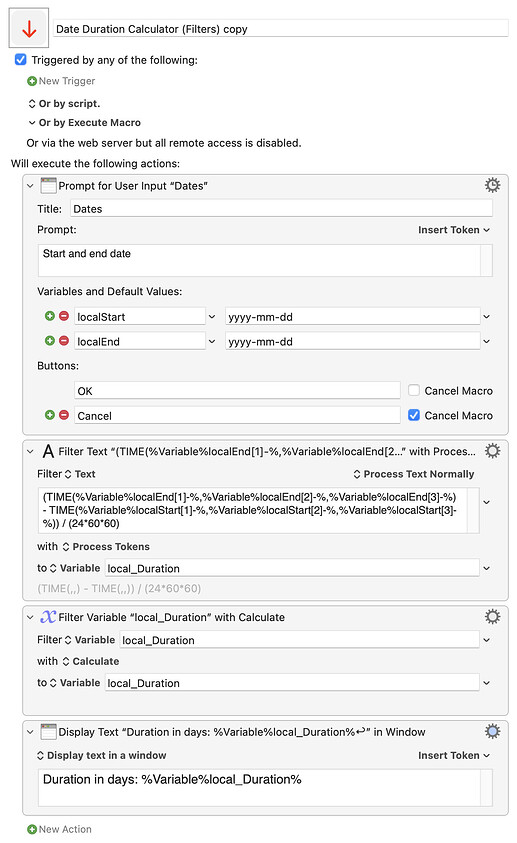The image size is (517, 843).
Task: Edit the localEnd variable name field
Action: (x=140, y=341)
